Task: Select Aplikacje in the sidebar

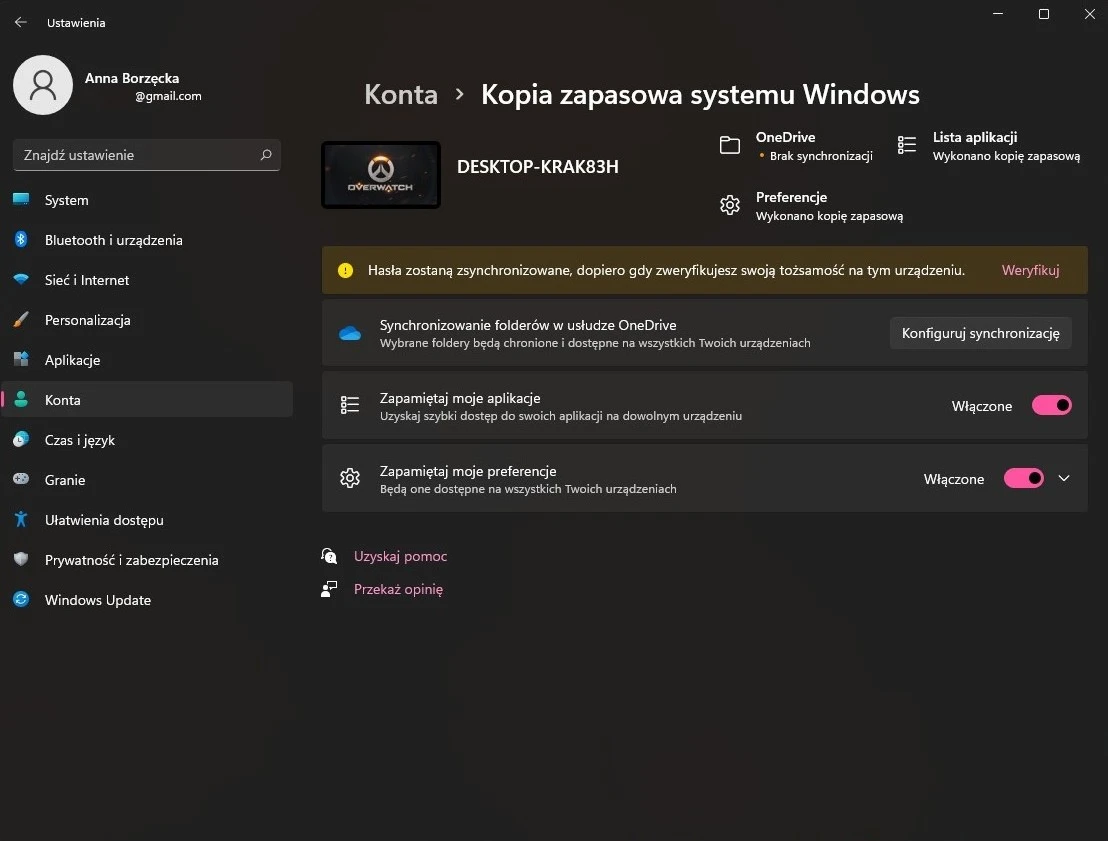Action: (x=75, y=360)
